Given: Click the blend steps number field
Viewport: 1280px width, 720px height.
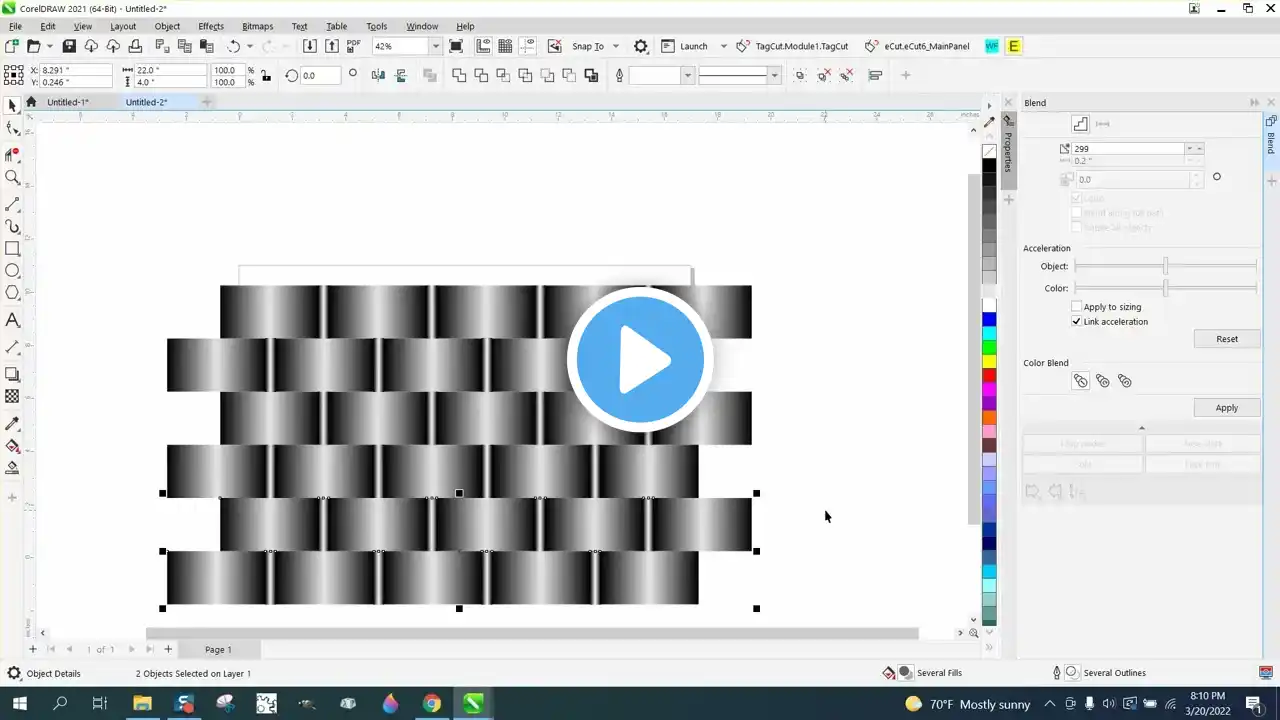Looking at the screenshot, I should (1128, 149).
